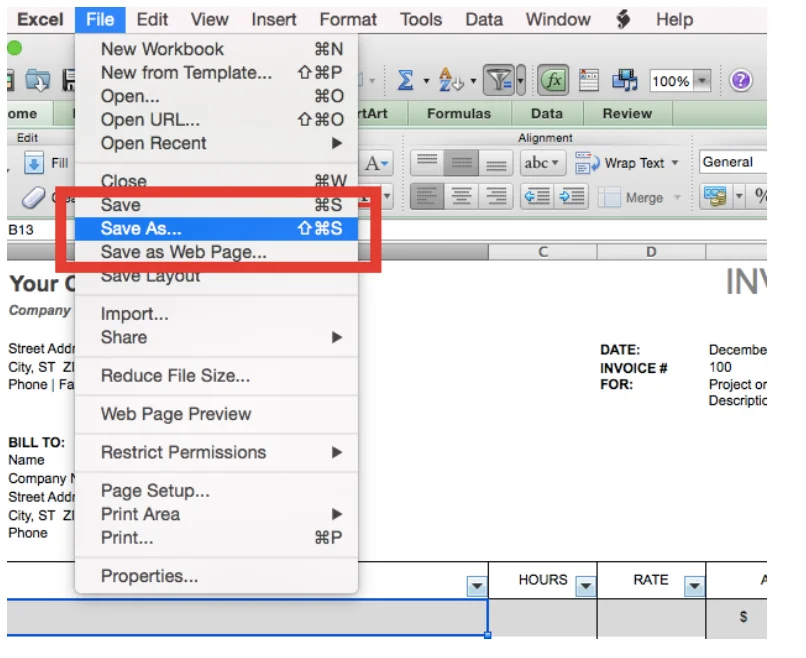806x658 pixels.
Task: Open the Media Browser icon
Action: click(x=625, y=81)
